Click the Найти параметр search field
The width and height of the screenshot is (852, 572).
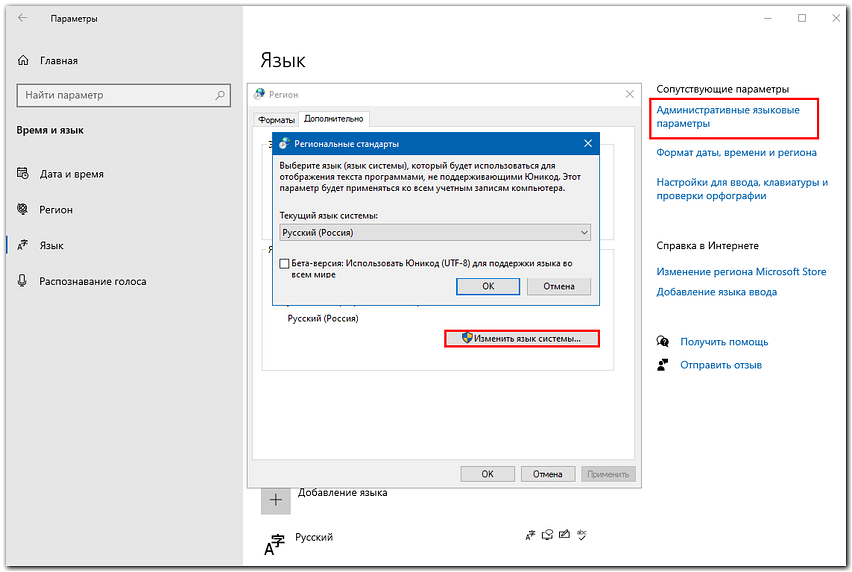pos(115,95)
